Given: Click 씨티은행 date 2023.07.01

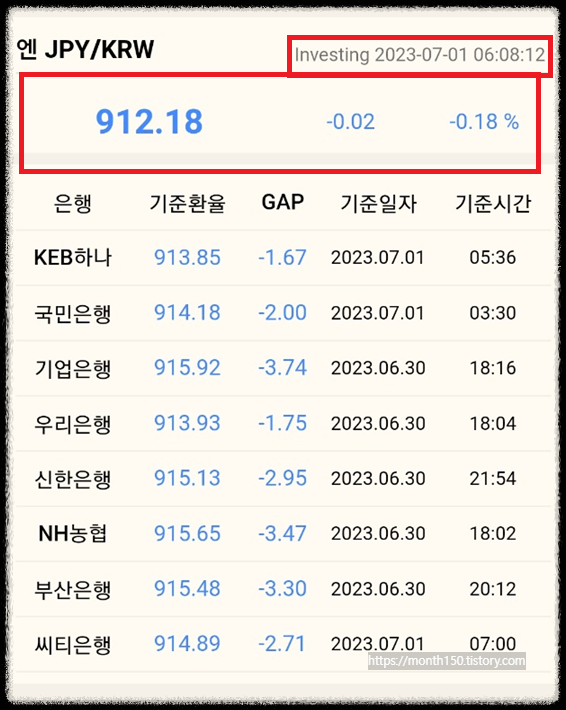Looking at the screenshot, I should pyautogui.click(x=378, y=644).
